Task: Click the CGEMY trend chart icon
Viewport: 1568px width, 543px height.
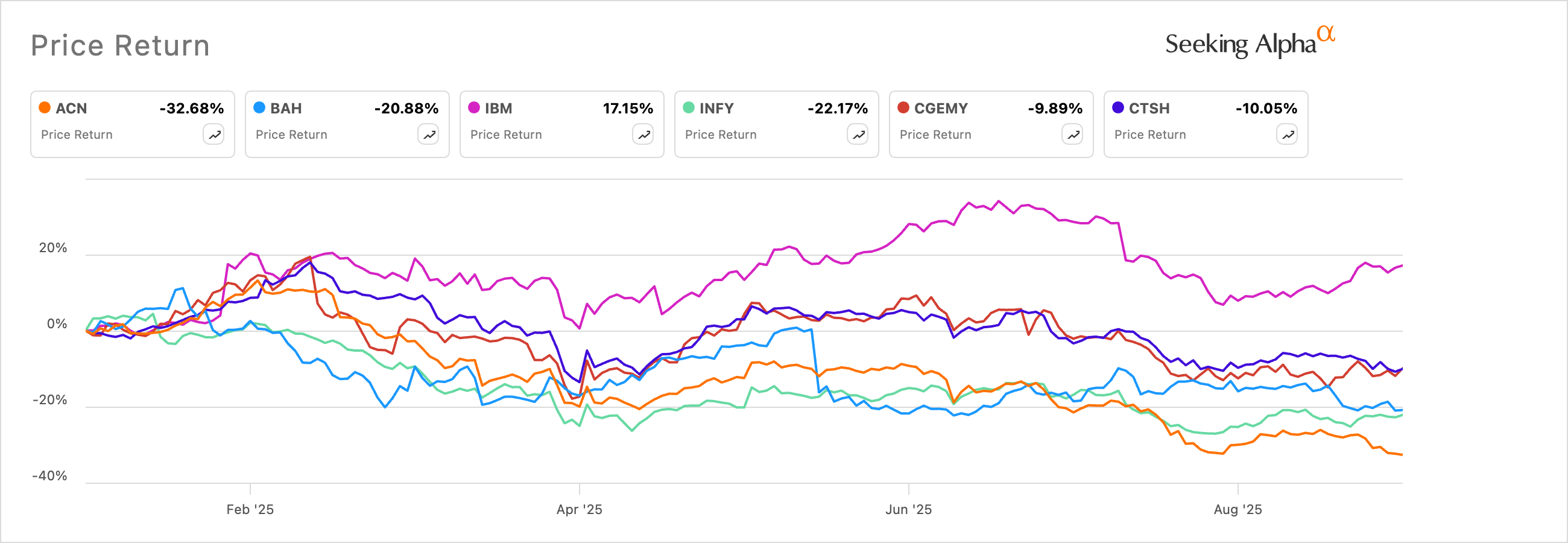Action: (1072, 135)
